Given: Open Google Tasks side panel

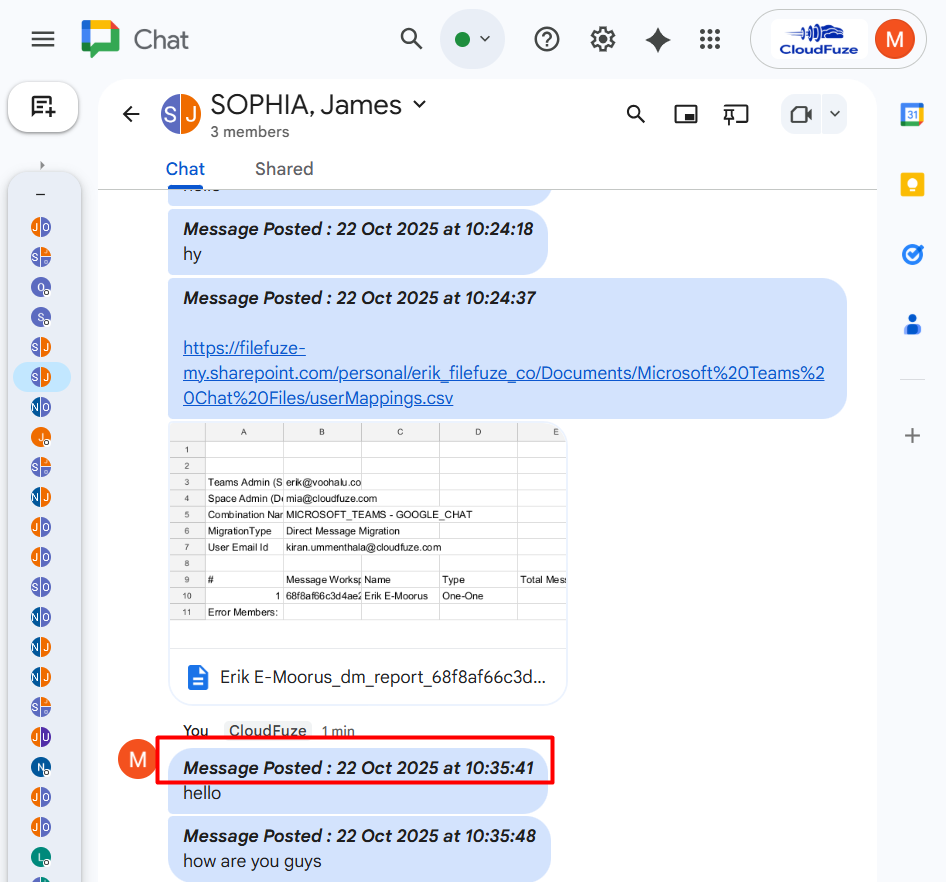Looking at the screenshot, I should 912,254.
